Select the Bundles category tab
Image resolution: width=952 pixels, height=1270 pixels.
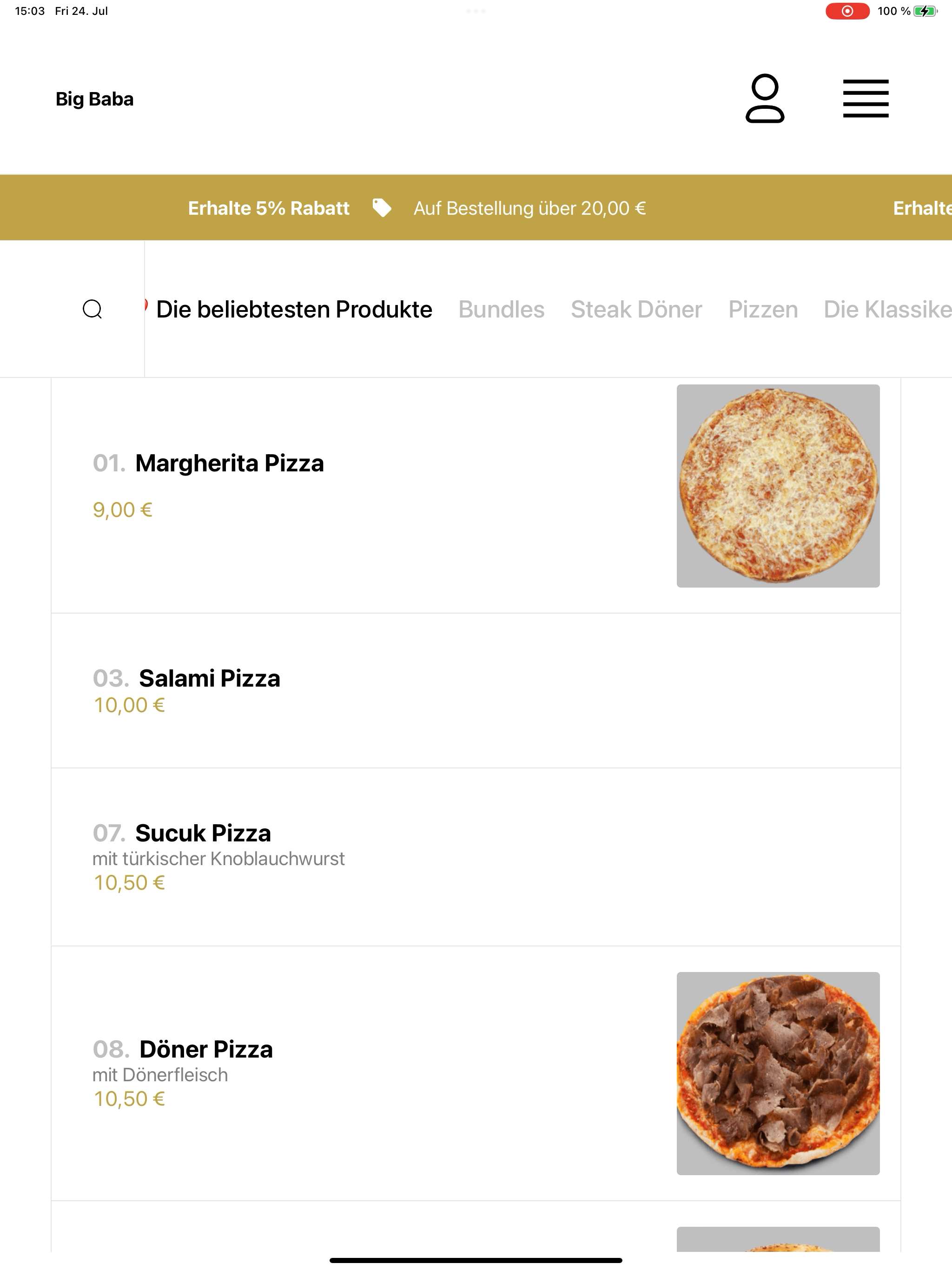501,310
